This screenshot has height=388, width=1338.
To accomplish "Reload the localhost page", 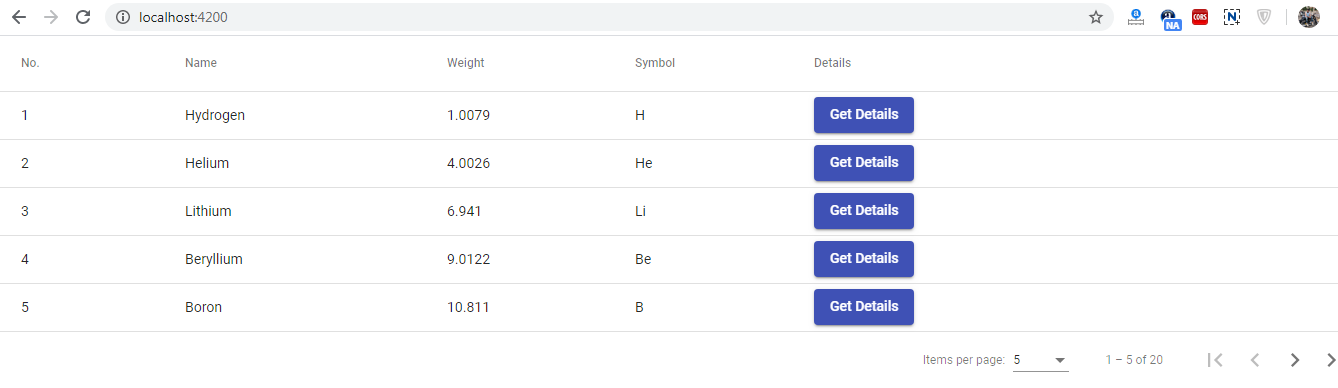I will click(x=84, y=17).
